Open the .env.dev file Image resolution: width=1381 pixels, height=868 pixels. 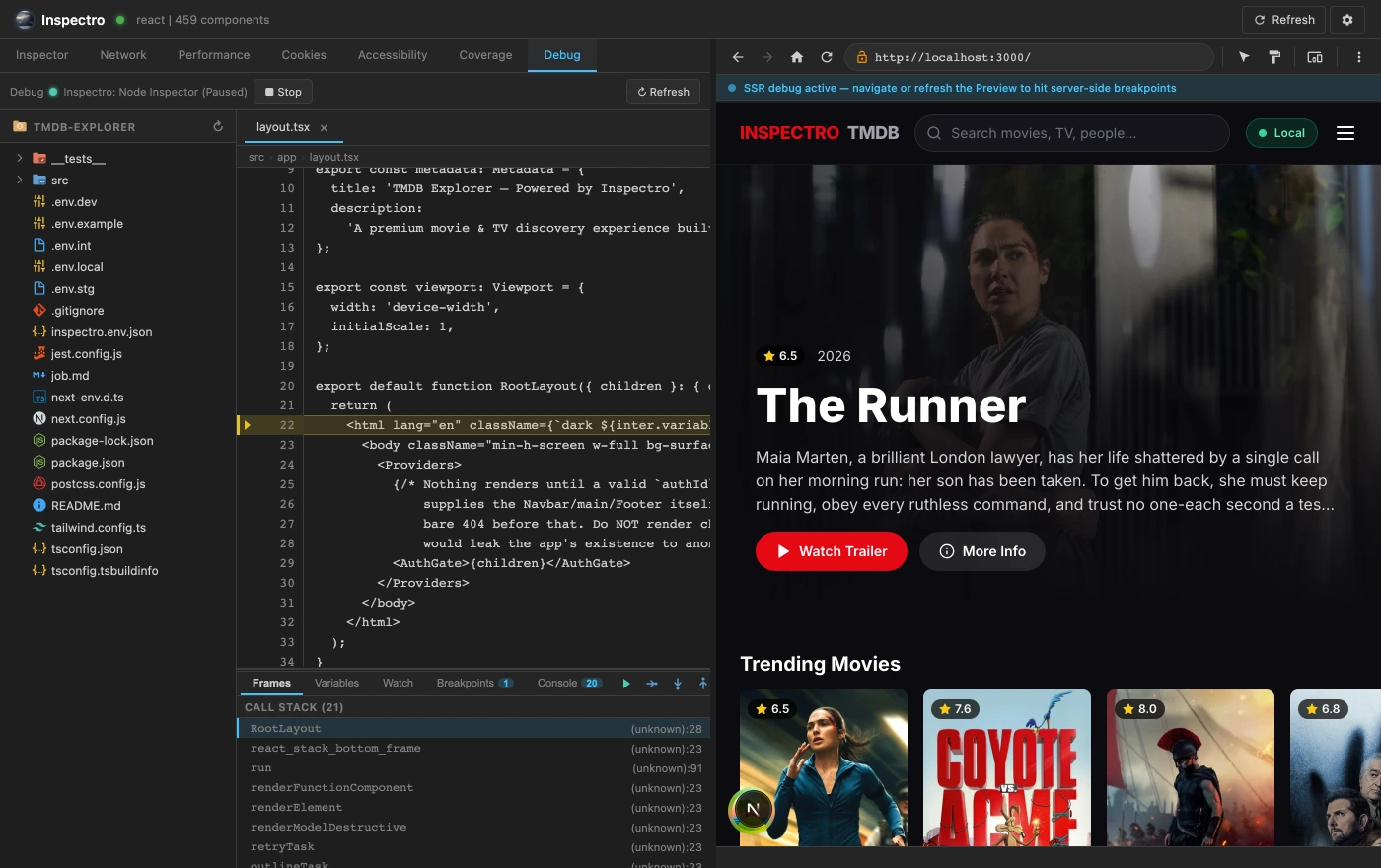click(x=117, y=201)
